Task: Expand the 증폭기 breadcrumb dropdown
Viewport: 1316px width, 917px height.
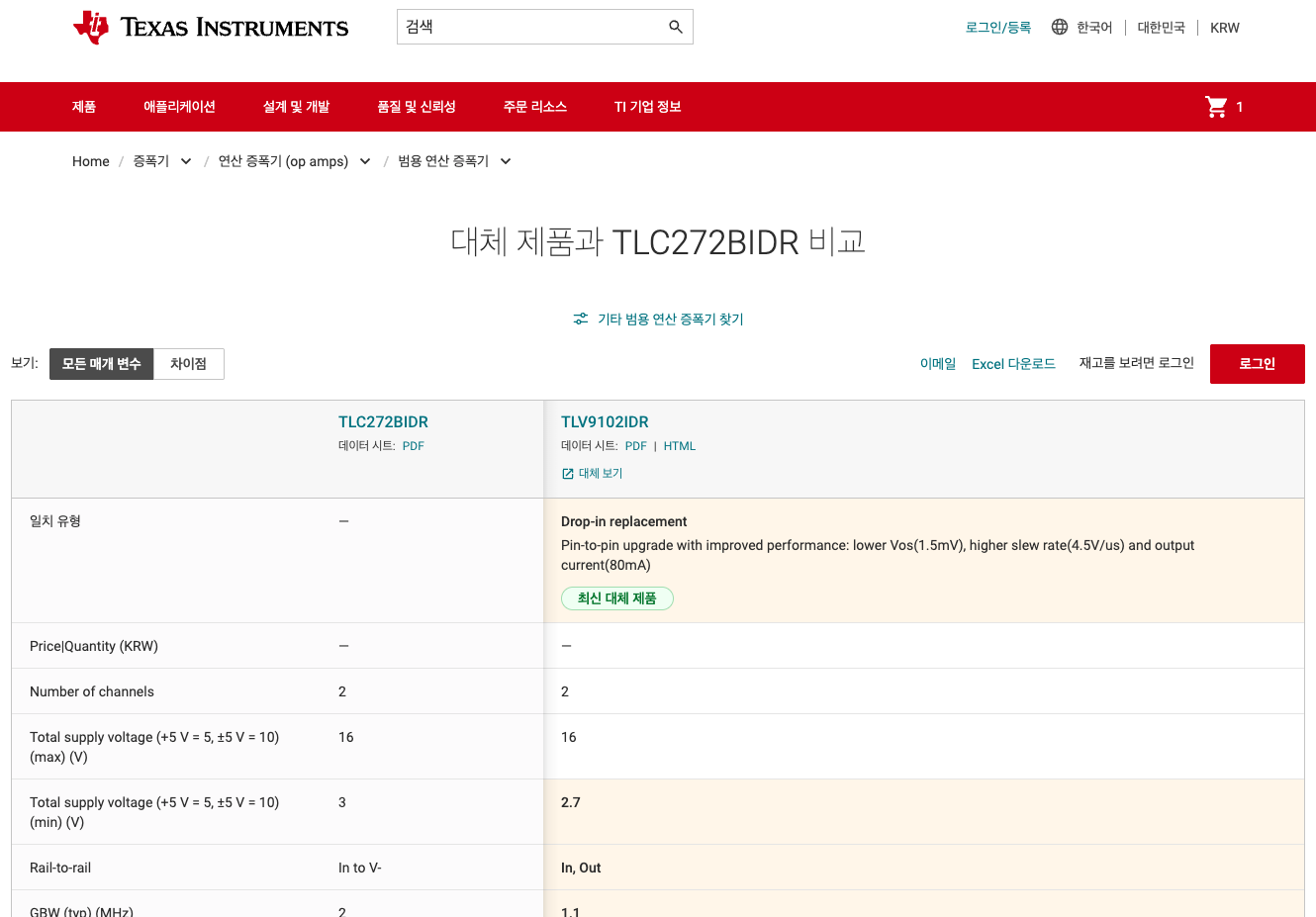Action: 186,161
